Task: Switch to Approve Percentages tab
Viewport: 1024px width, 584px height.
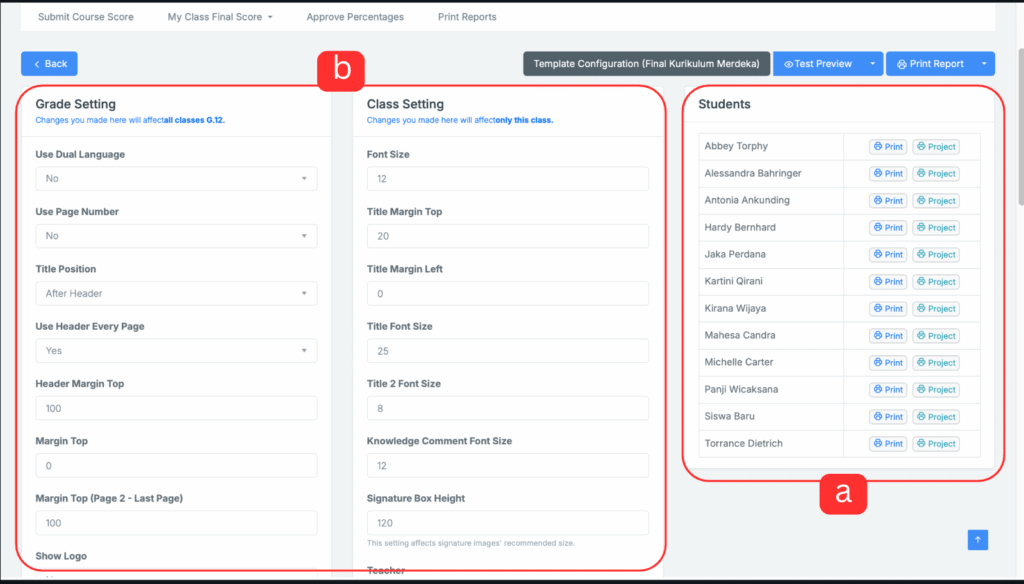Action: tap(355, 17)
